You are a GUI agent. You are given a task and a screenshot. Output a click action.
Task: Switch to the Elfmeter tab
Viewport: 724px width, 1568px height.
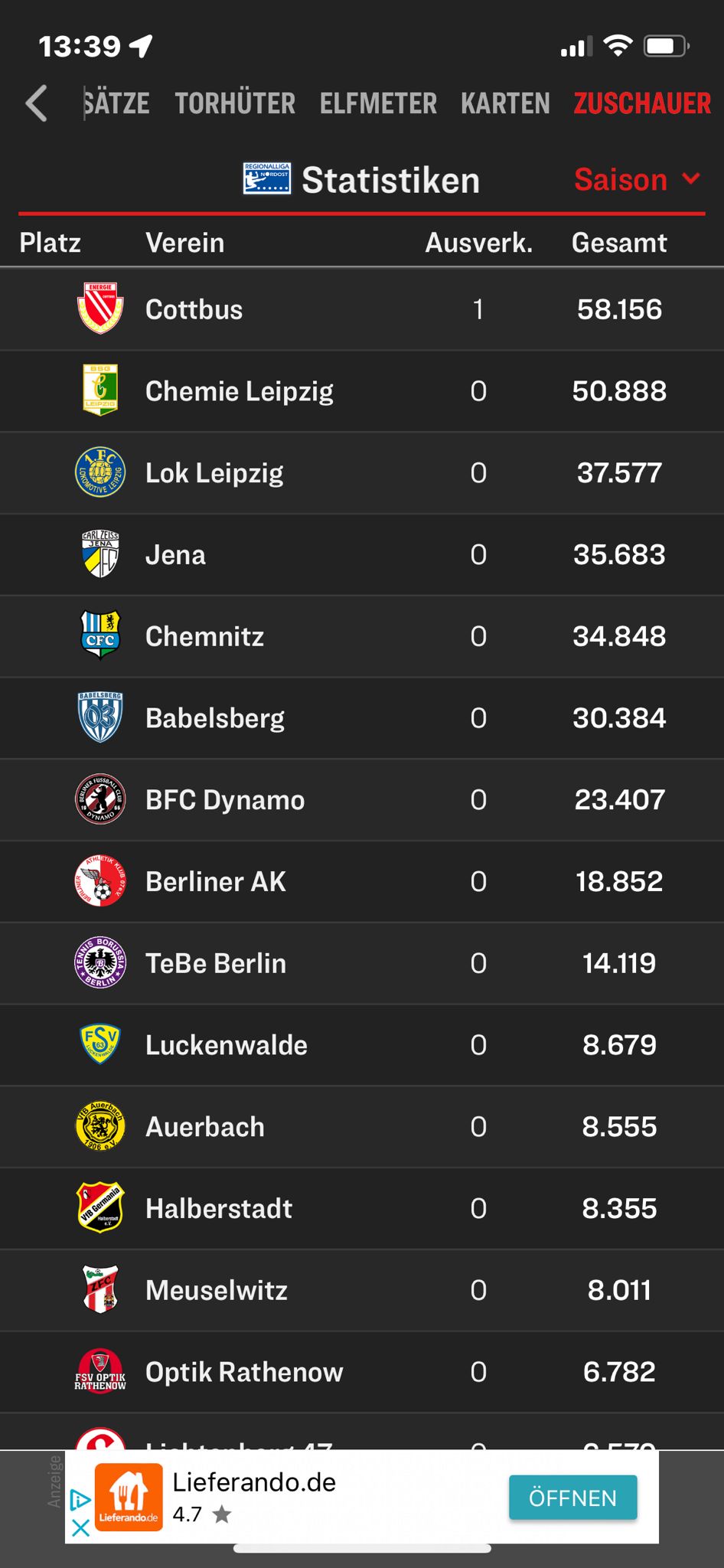378,103
